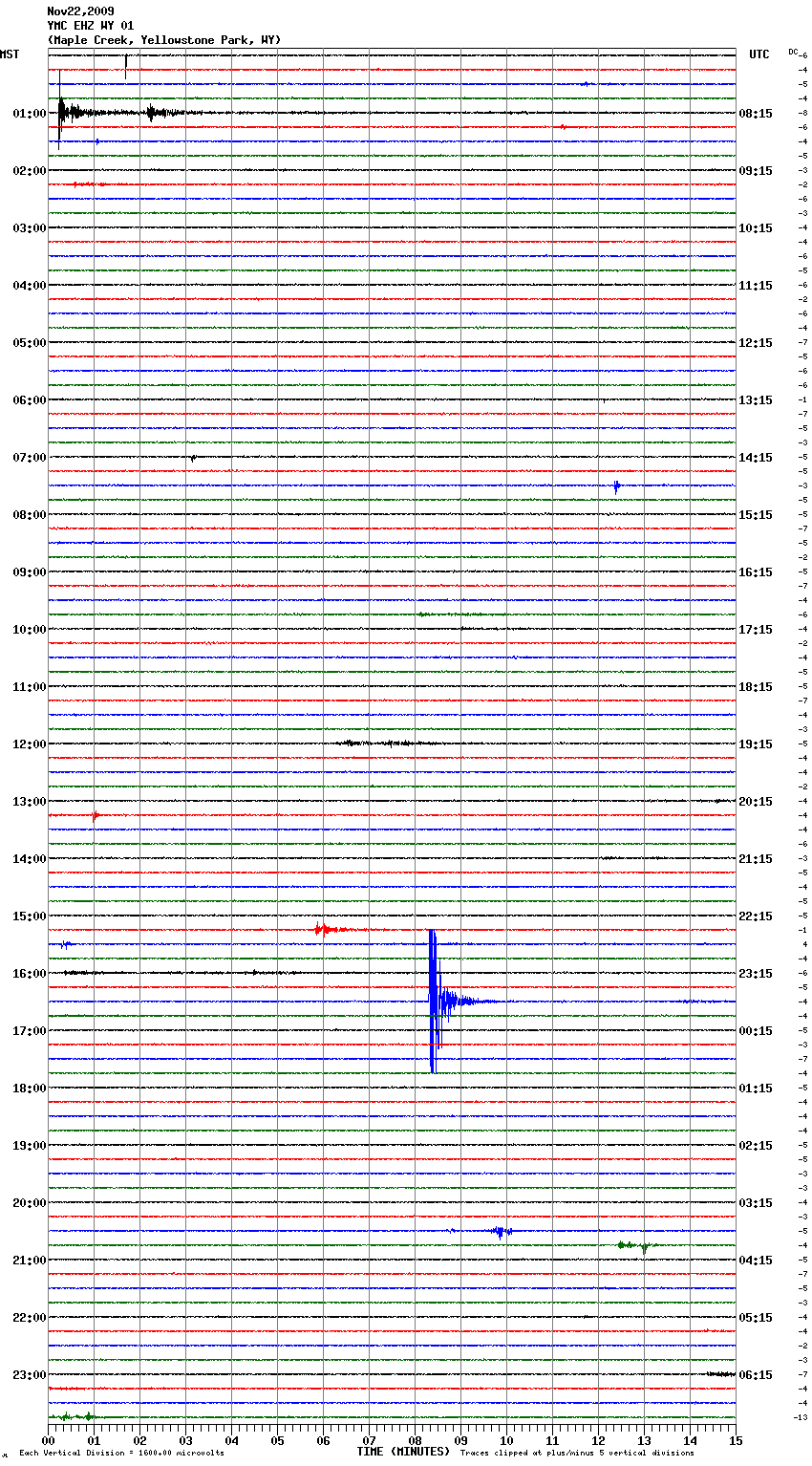Click the 11:15 UTC time label
This screenshot has width=812, height=1466.
tap(756, 285)
